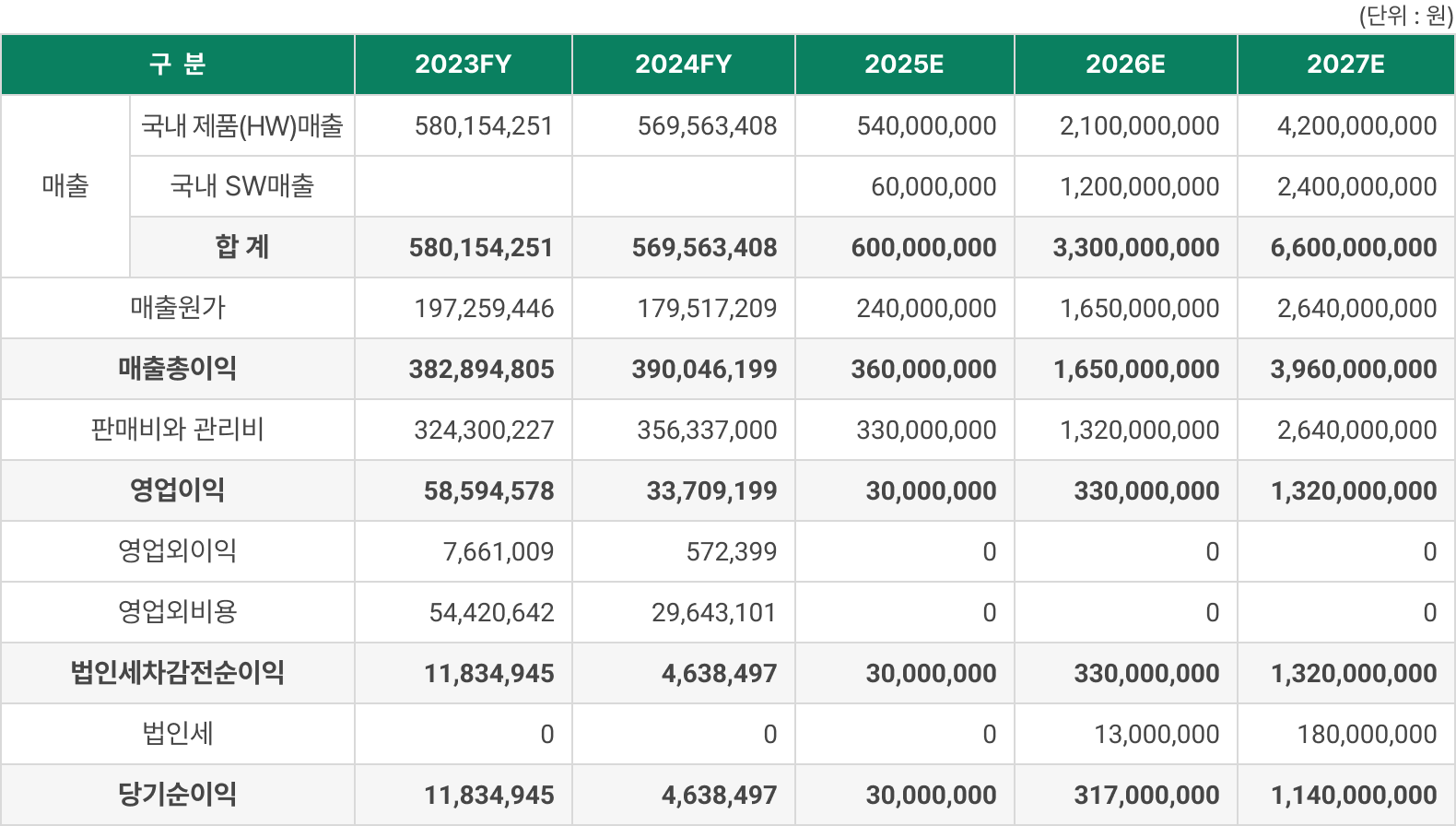Viewport: 1456px width, 826px height.
Task: Select the 2026E column header
Action: coord(1125,65)
